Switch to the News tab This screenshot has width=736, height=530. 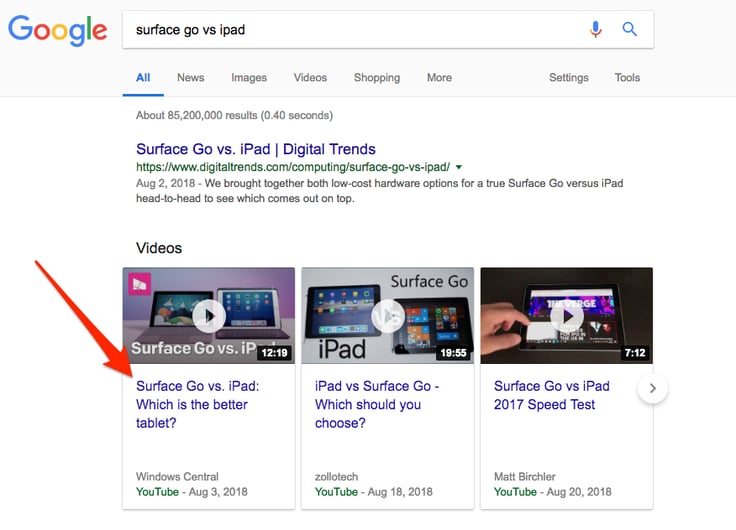[x=191, y=77]
